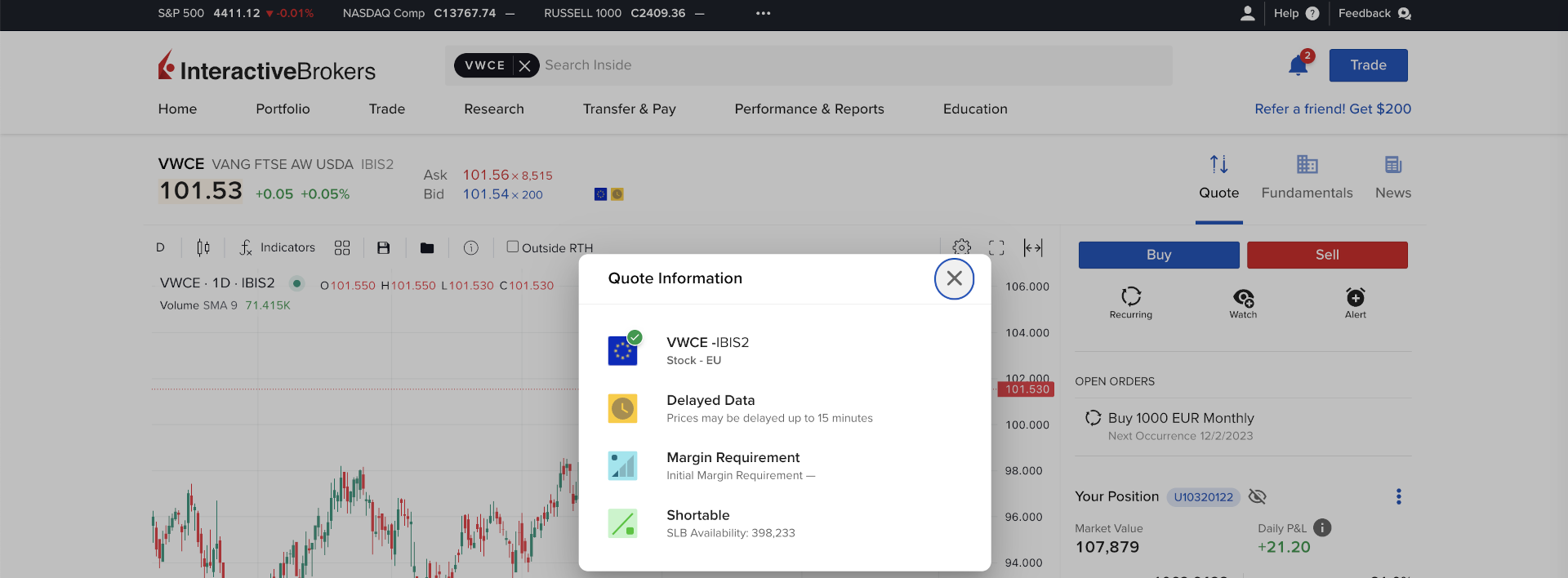Click the Recurring investment icon
The image size is (1568, 578).
tap(1130, 297)
